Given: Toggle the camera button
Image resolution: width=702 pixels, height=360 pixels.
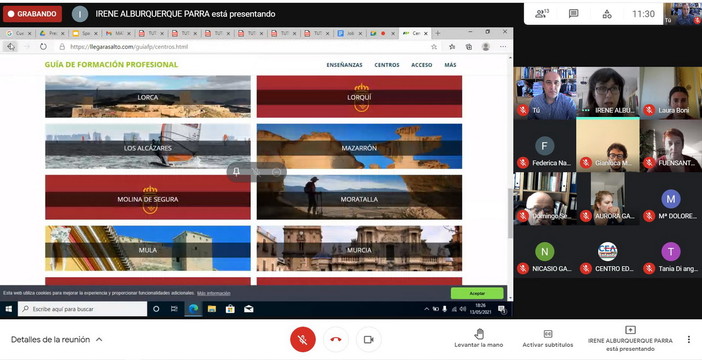Looking at the screenshot, I should [x=368, y=339].
